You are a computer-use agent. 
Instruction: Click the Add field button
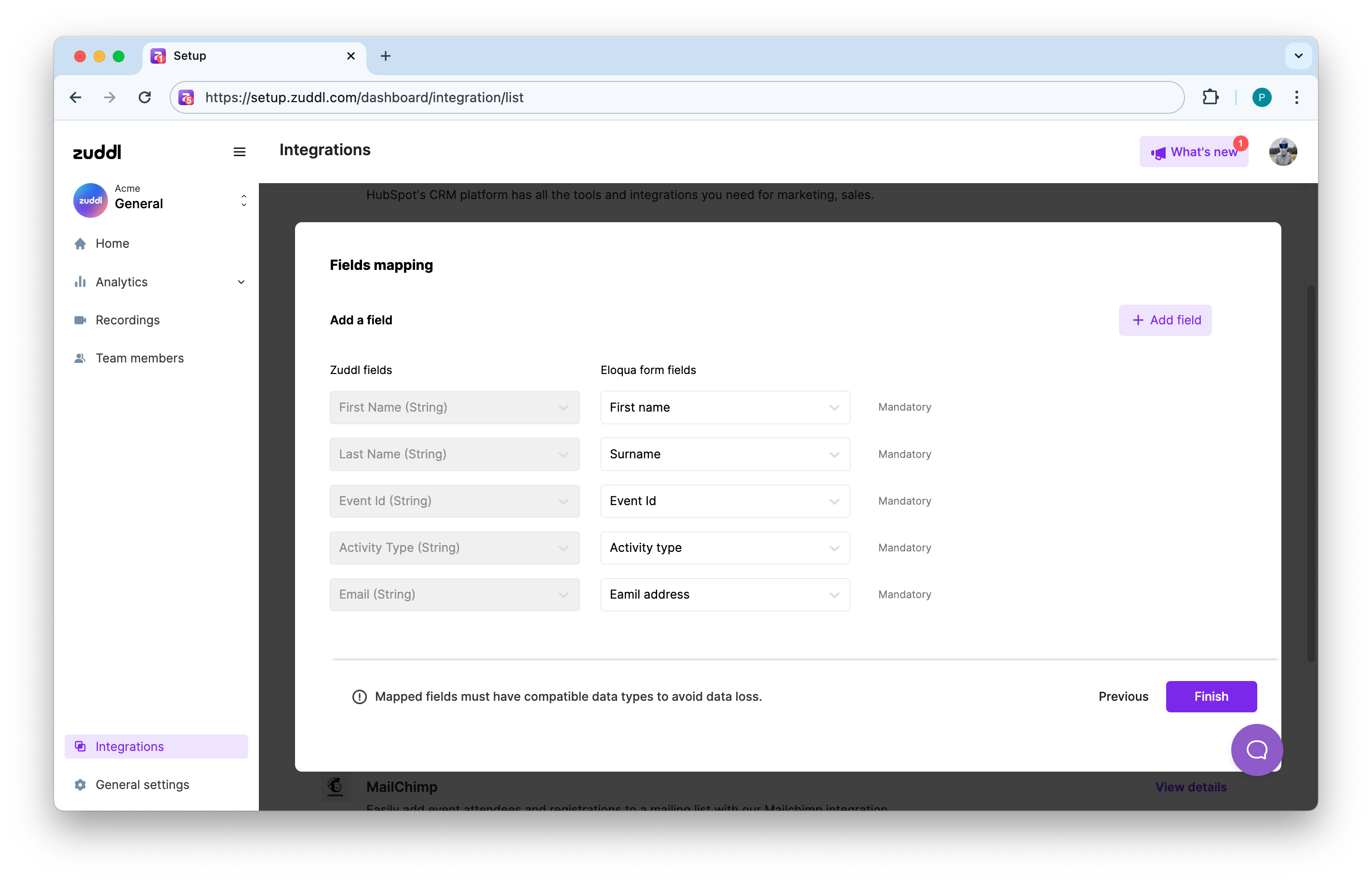tap(1165, 320)
